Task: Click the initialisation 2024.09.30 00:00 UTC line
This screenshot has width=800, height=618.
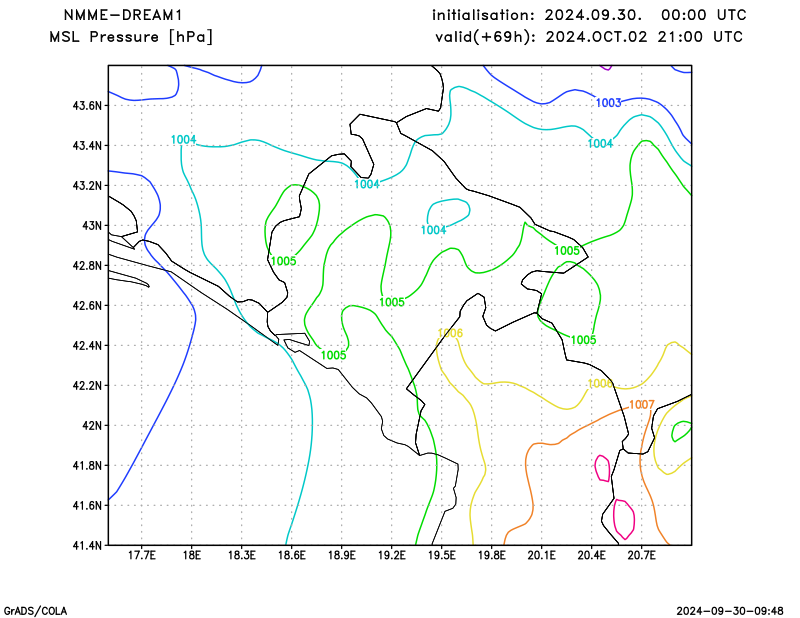Action: (589, 15)
